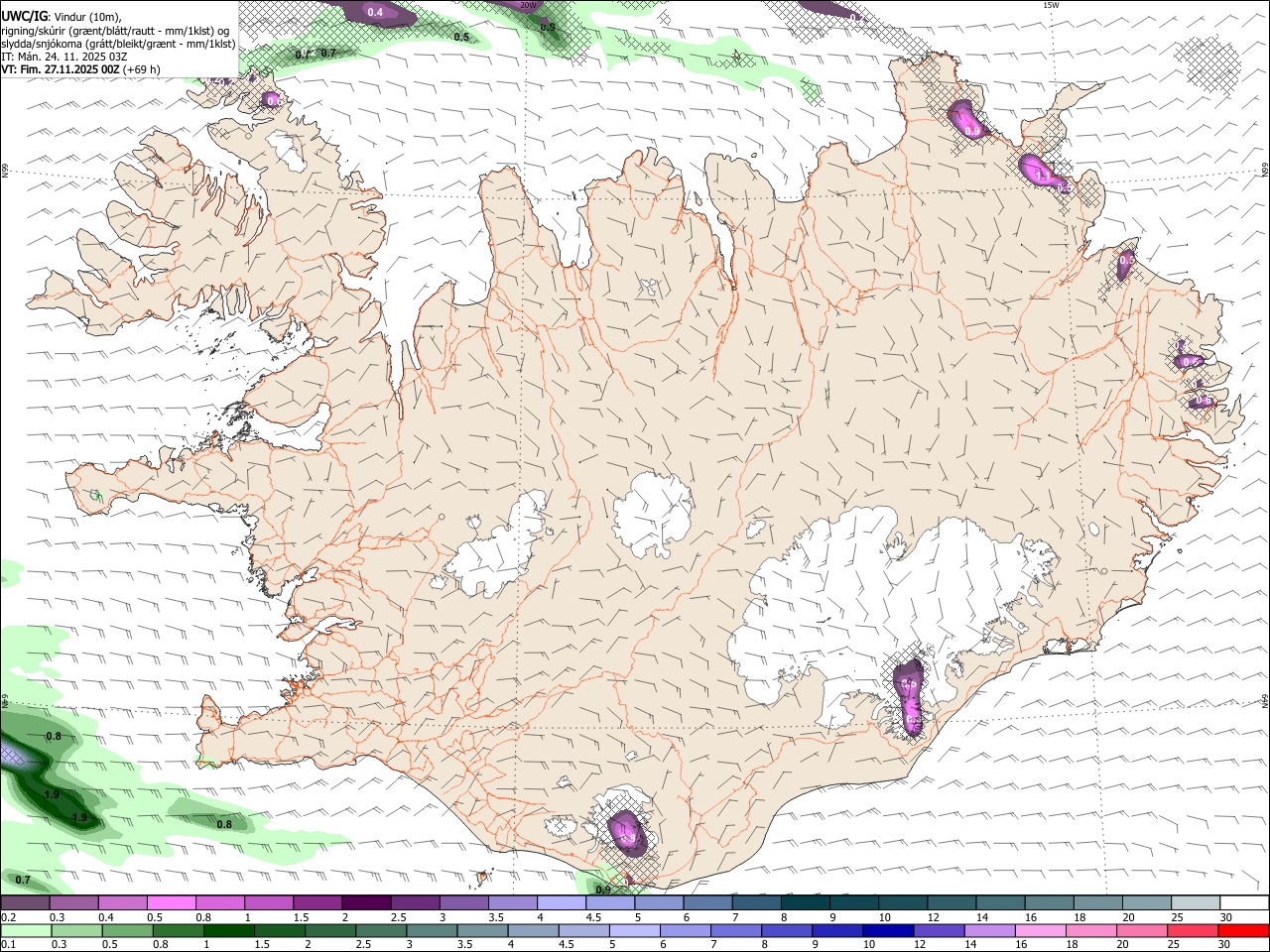1270x952 pixels.
Task: Click the '18' label in the upper legend
Action: (1079, 918)
